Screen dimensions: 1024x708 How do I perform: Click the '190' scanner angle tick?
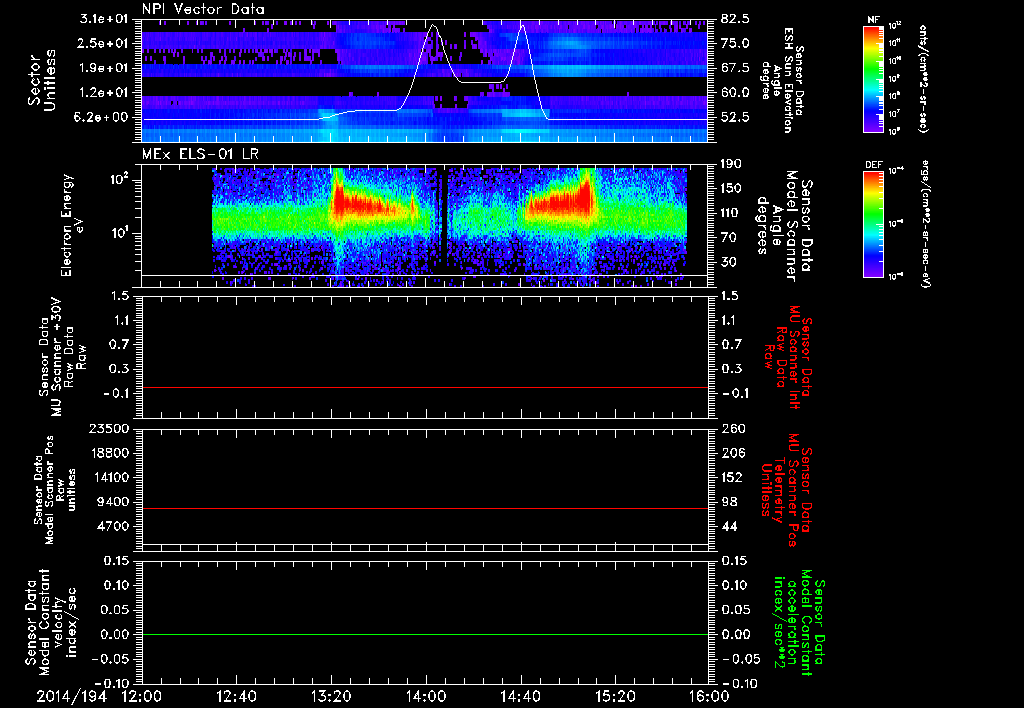[731, 164]
